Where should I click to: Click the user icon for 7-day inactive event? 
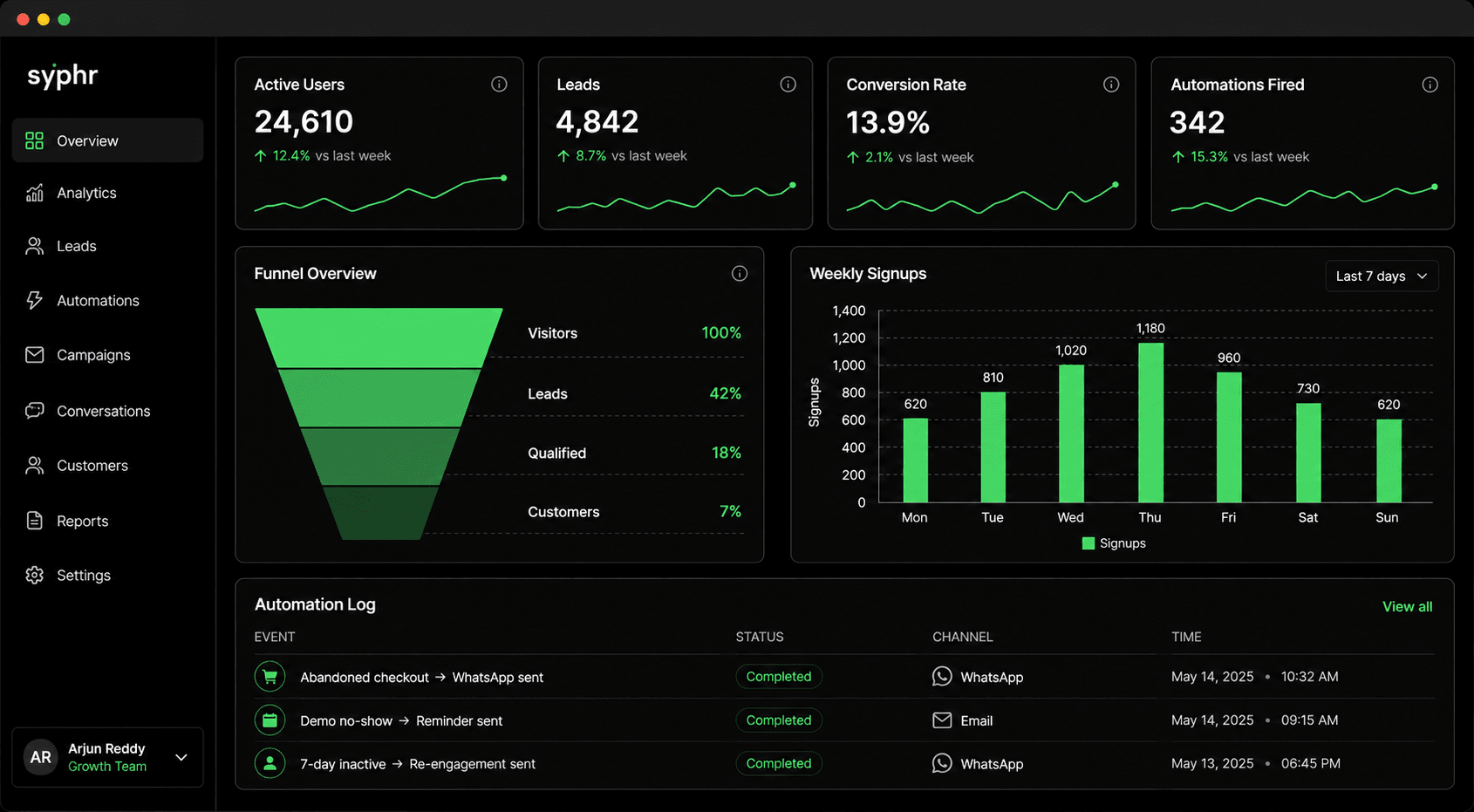tap(270, 763)
